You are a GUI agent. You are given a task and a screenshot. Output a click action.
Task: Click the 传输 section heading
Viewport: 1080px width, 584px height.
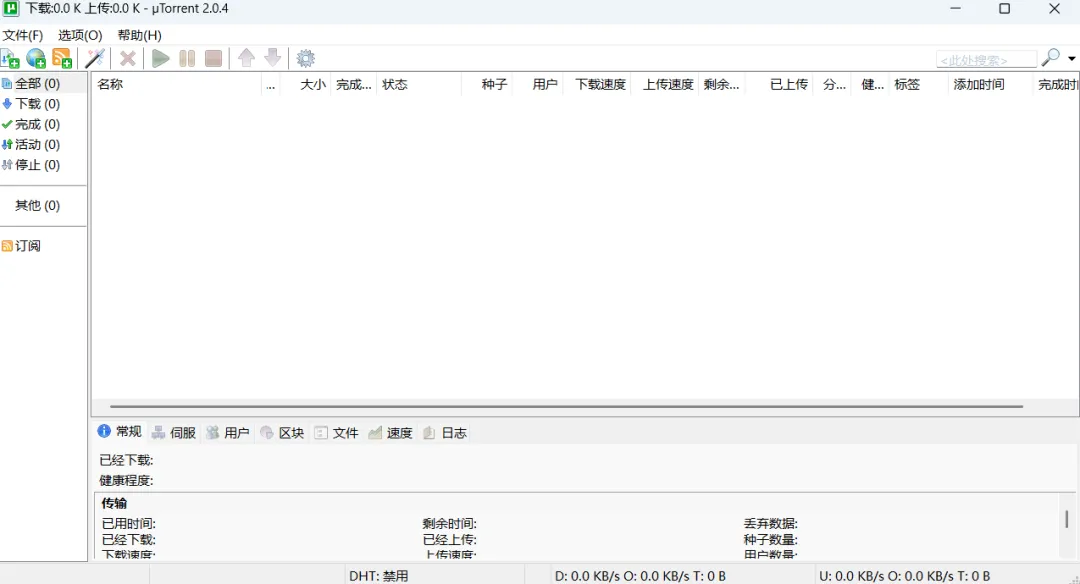coord(114,503)
